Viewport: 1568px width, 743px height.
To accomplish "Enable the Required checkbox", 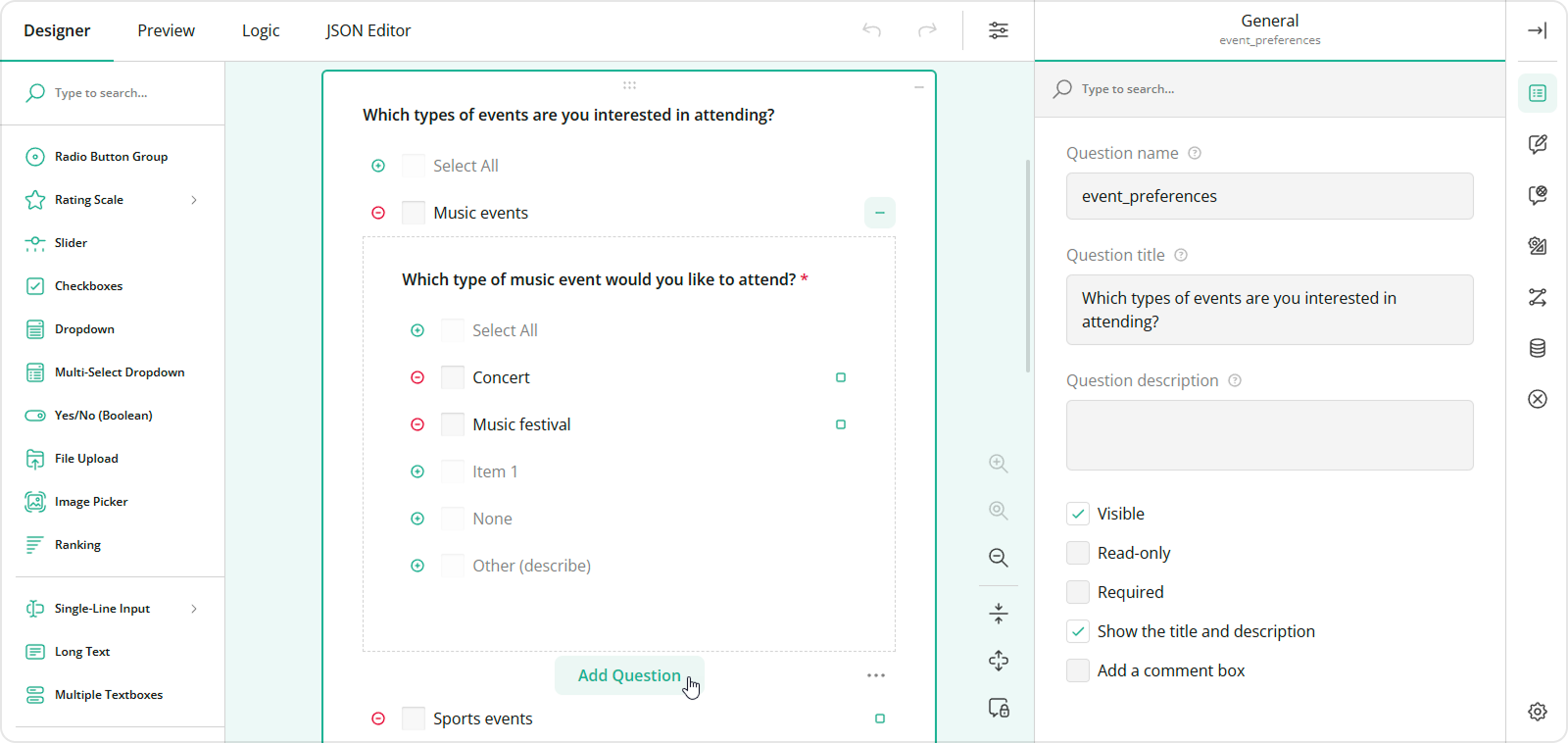I will click(1078, 592).
